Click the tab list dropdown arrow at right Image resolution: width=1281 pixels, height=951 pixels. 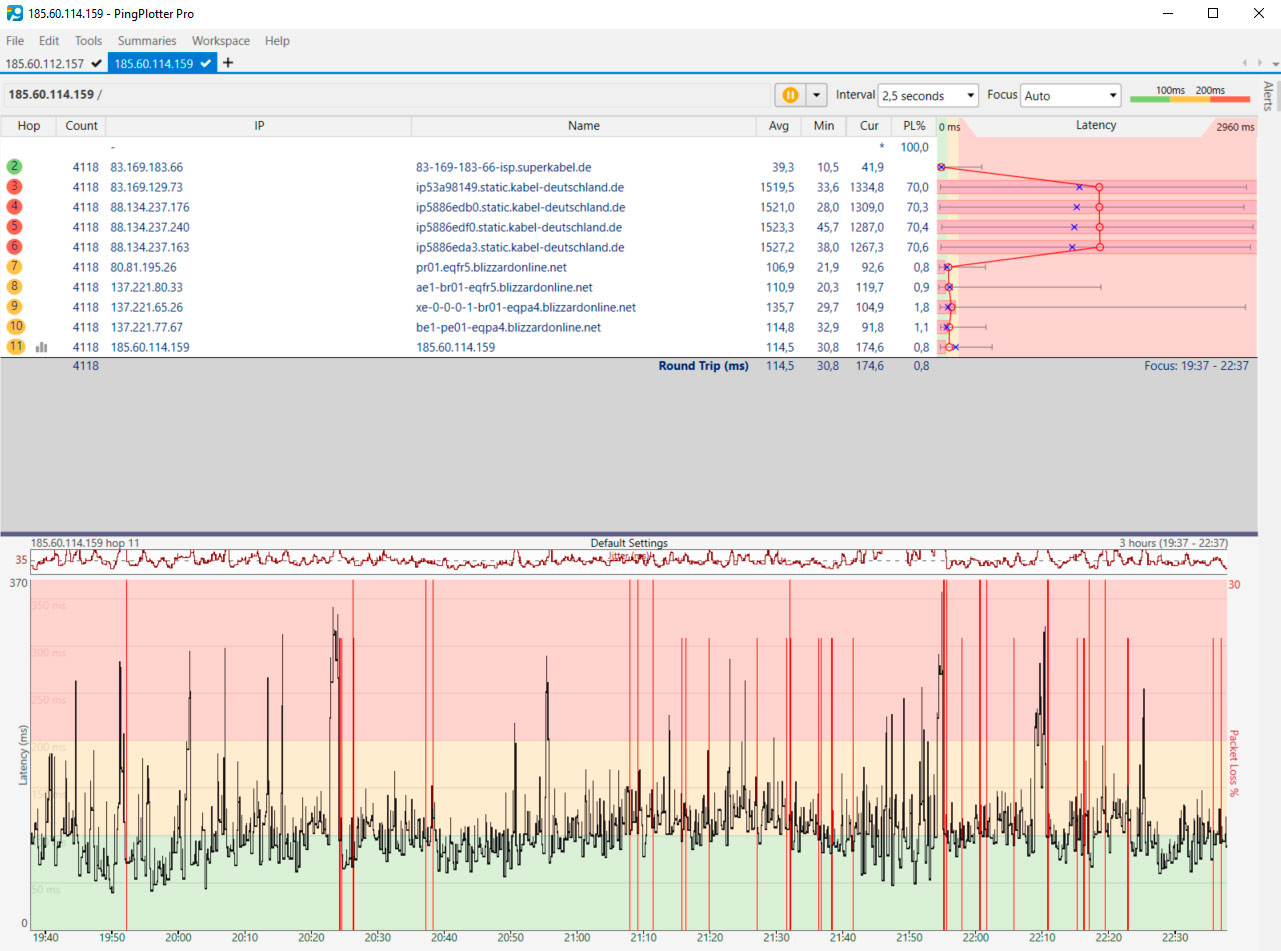[x=1275, y=63]
